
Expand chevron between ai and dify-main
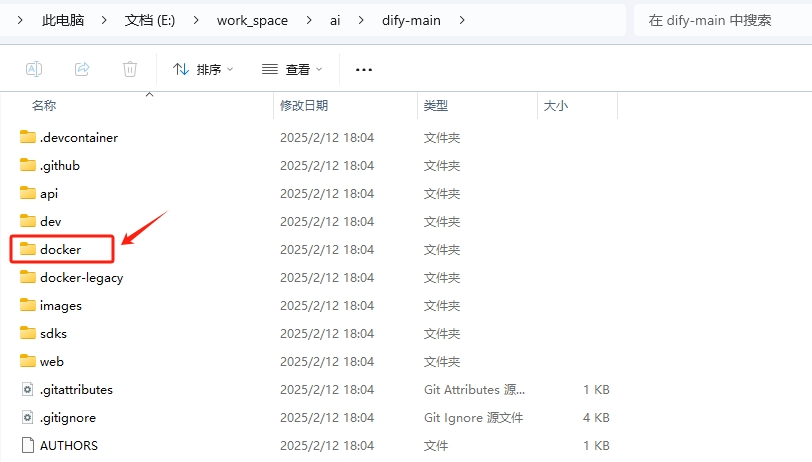(361, 20)
